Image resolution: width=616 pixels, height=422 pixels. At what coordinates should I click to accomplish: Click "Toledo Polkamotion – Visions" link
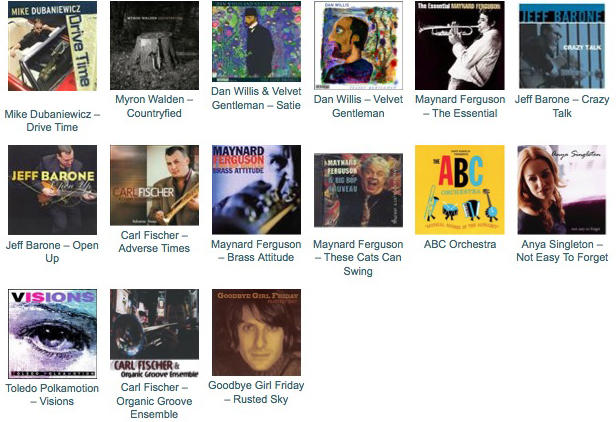point(52,394)
